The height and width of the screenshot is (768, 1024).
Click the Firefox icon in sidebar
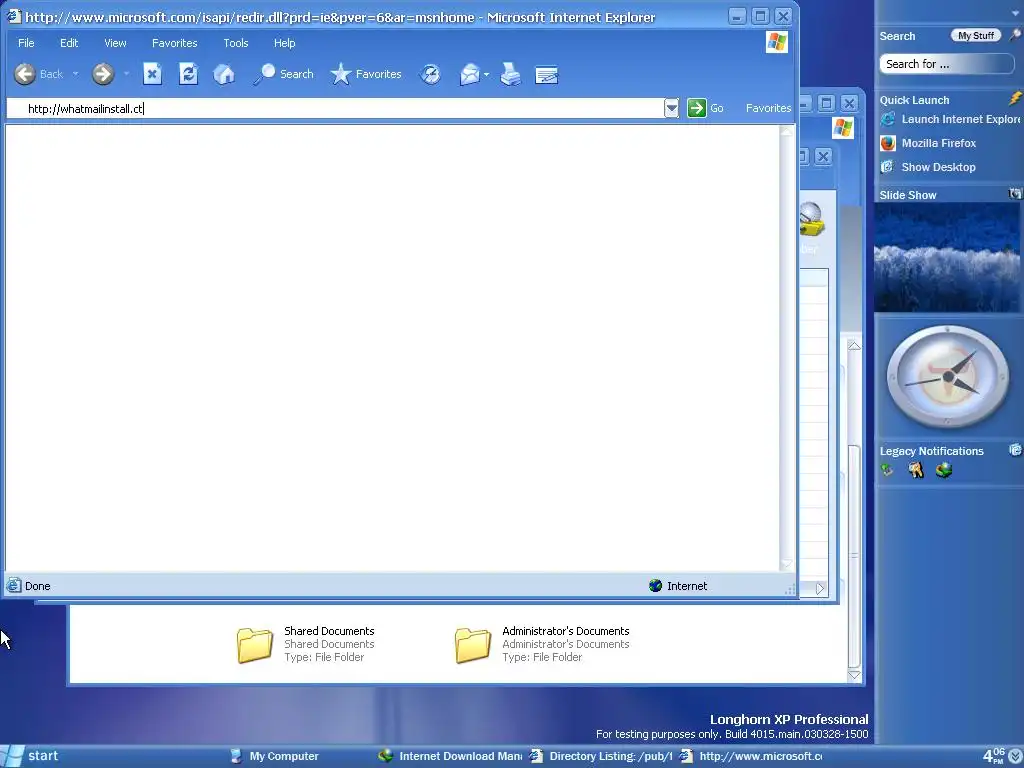pyautogui.click(x=888, y=144)
